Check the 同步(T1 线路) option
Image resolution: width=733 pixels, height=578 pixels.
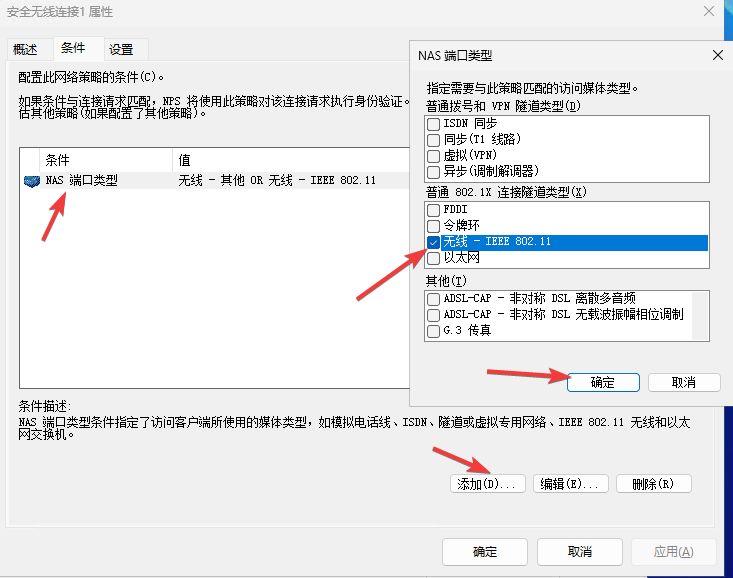[433, 140]
